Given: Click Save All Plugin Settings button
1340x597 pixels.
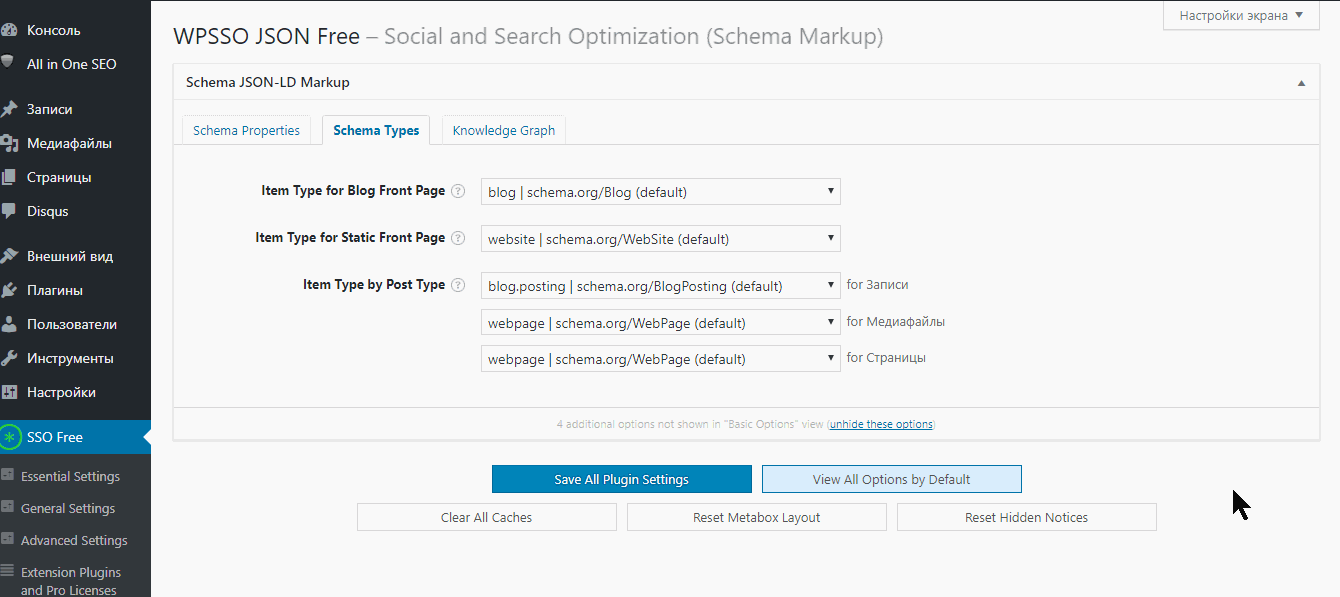Looking at the screenshot, I should pos(621,479).
